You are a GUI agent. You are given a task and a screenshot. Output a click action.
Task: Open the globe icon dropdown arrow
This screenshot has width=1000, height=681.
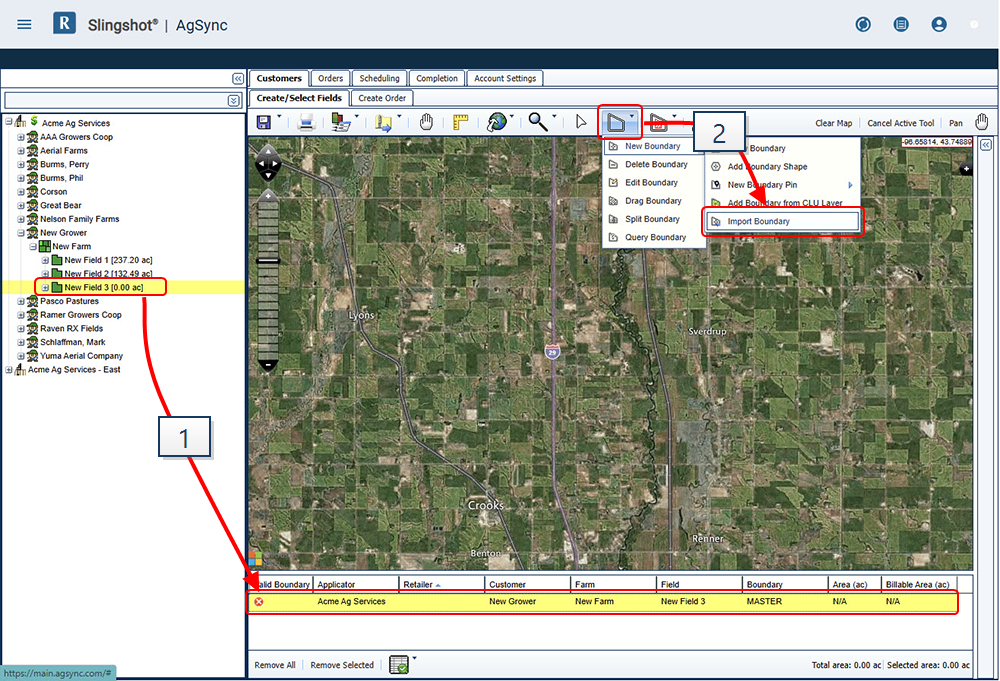[511, 117]
